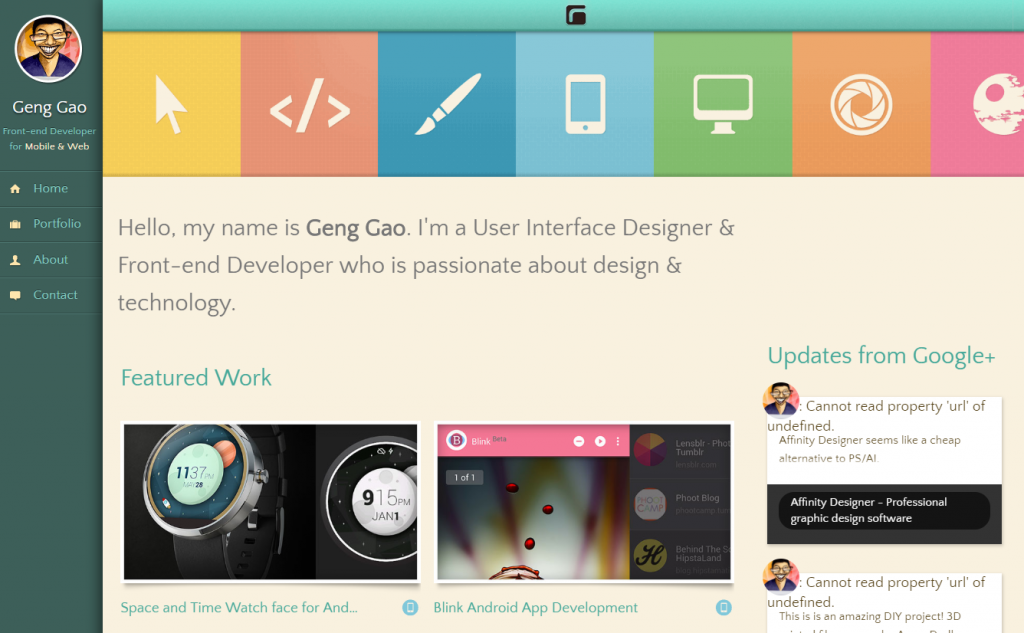
Task: Click Space and Time Watch face link
Action: pyautogui.click(x=239, y=608)
